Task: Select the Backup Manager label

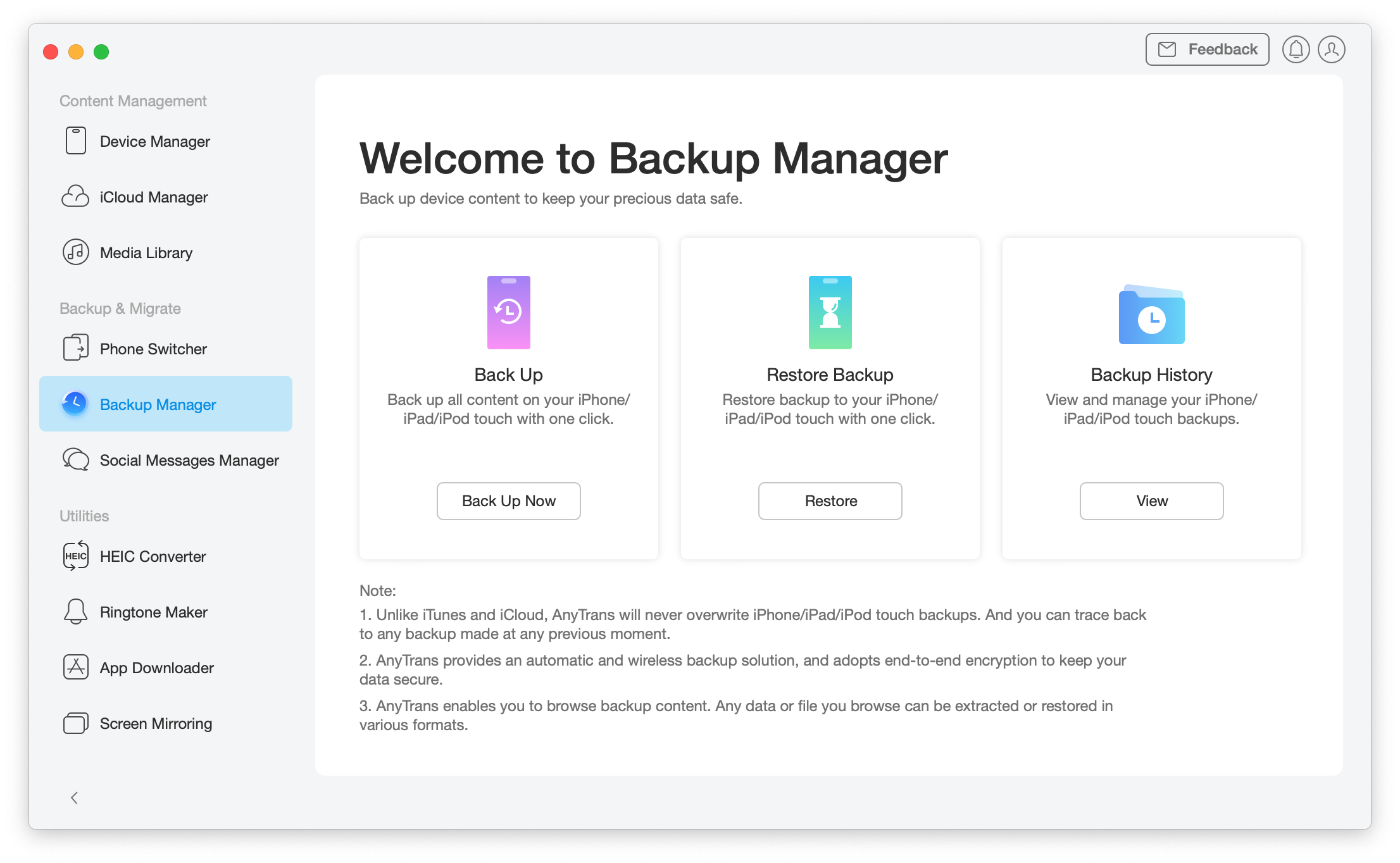Action: coord(158,405)
